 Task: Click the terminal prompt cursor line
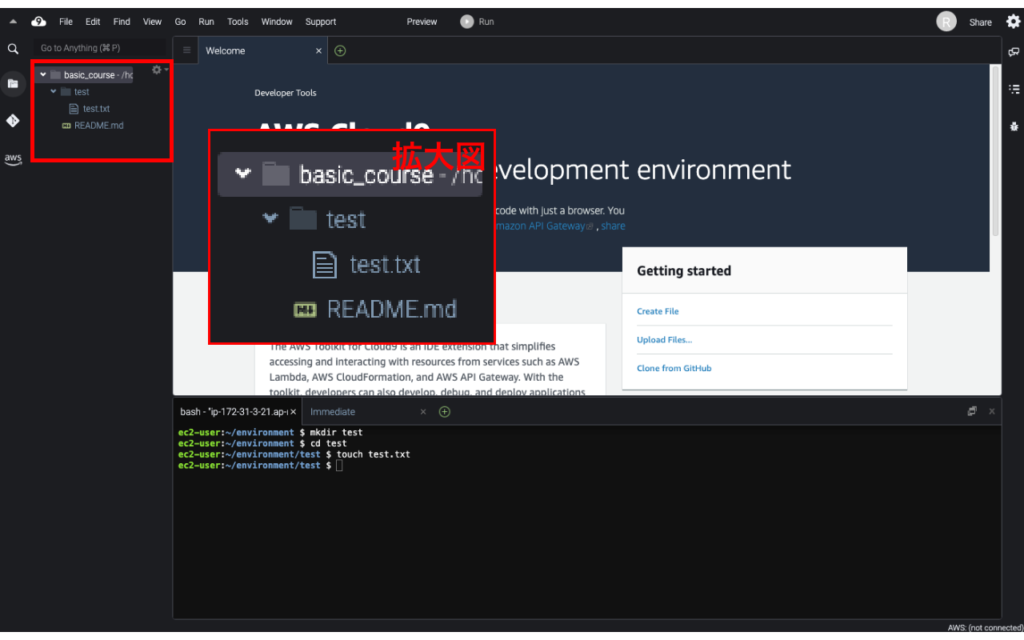(261, 466)
